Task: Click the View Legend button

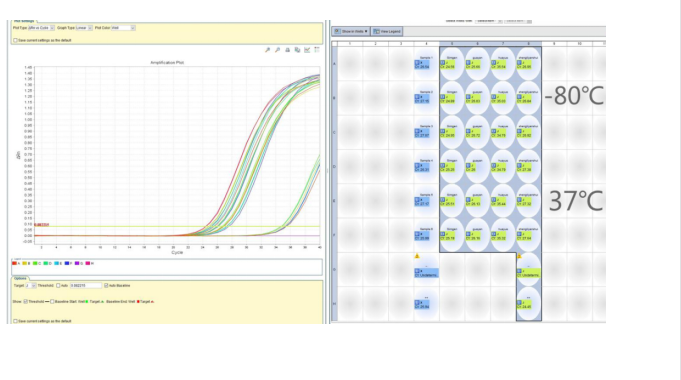Action: [387, 31]
